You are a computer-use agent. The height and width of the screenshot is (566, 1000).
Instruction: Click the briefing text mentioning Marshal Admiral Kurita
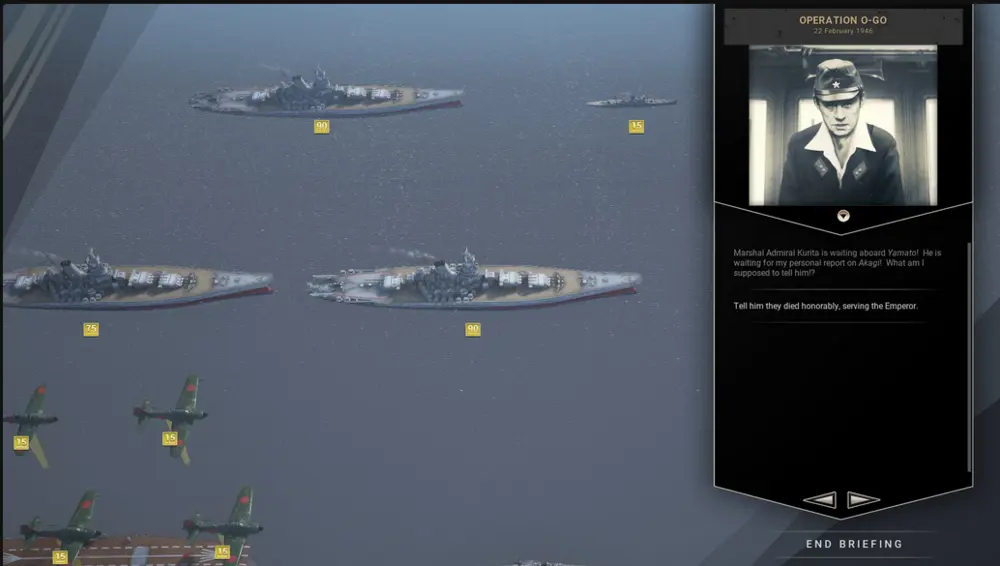[837, 262]
